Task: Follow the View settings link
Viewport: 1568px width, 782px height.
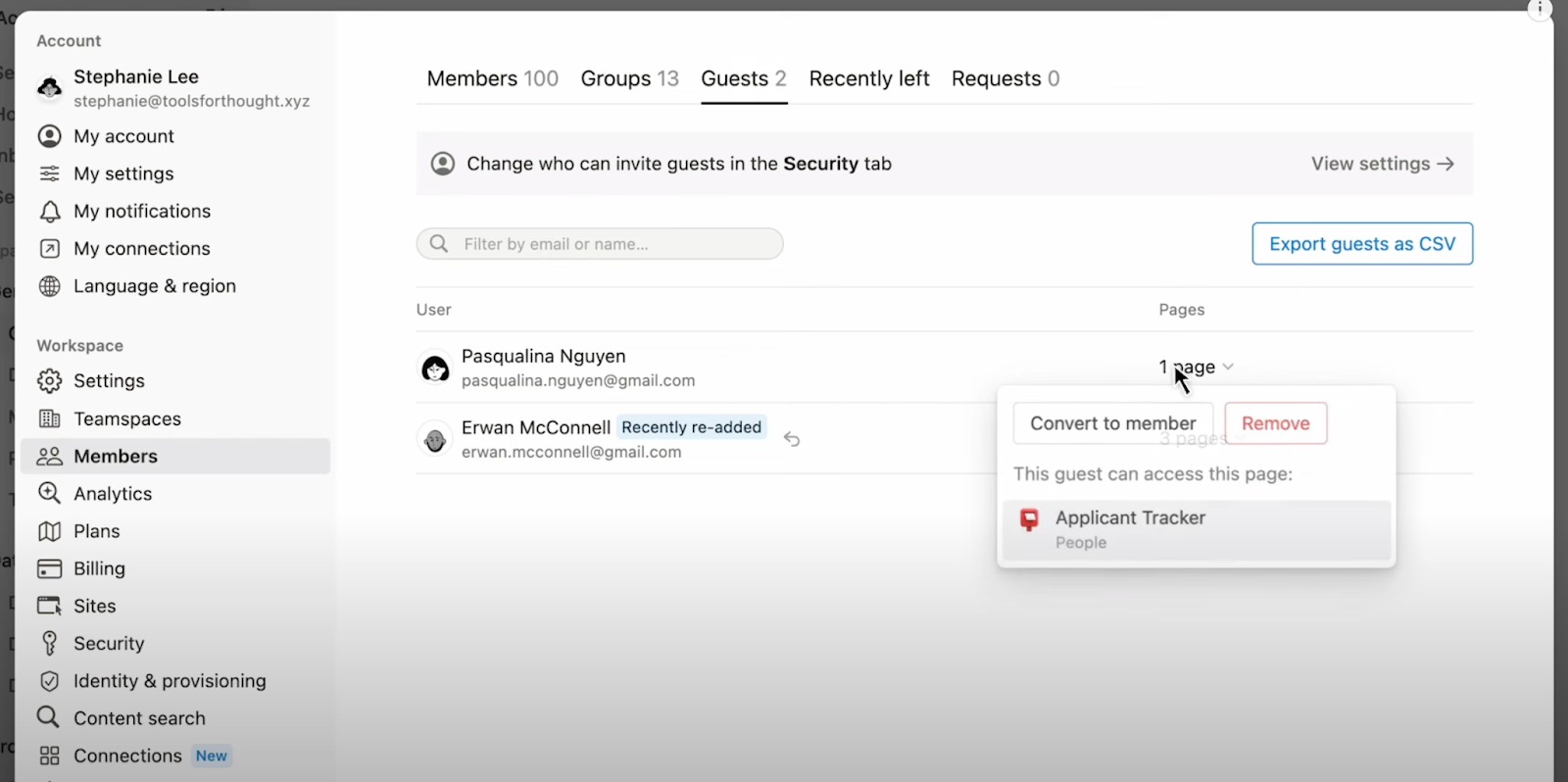Action: (x=1383, y=164)
